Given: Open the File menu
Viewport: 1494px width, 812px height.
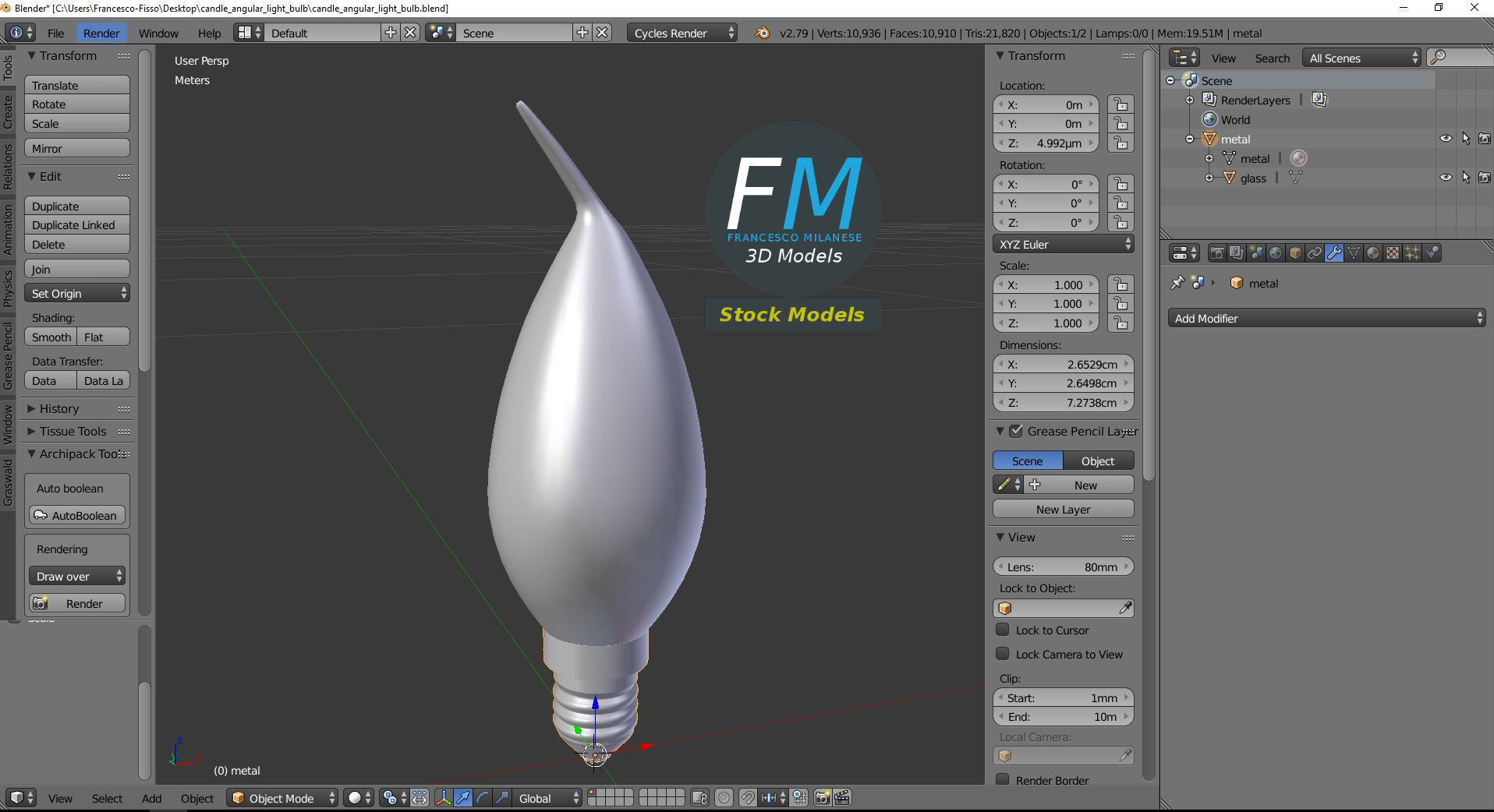Looking at the screenshot, I should (x=55, y=33).
